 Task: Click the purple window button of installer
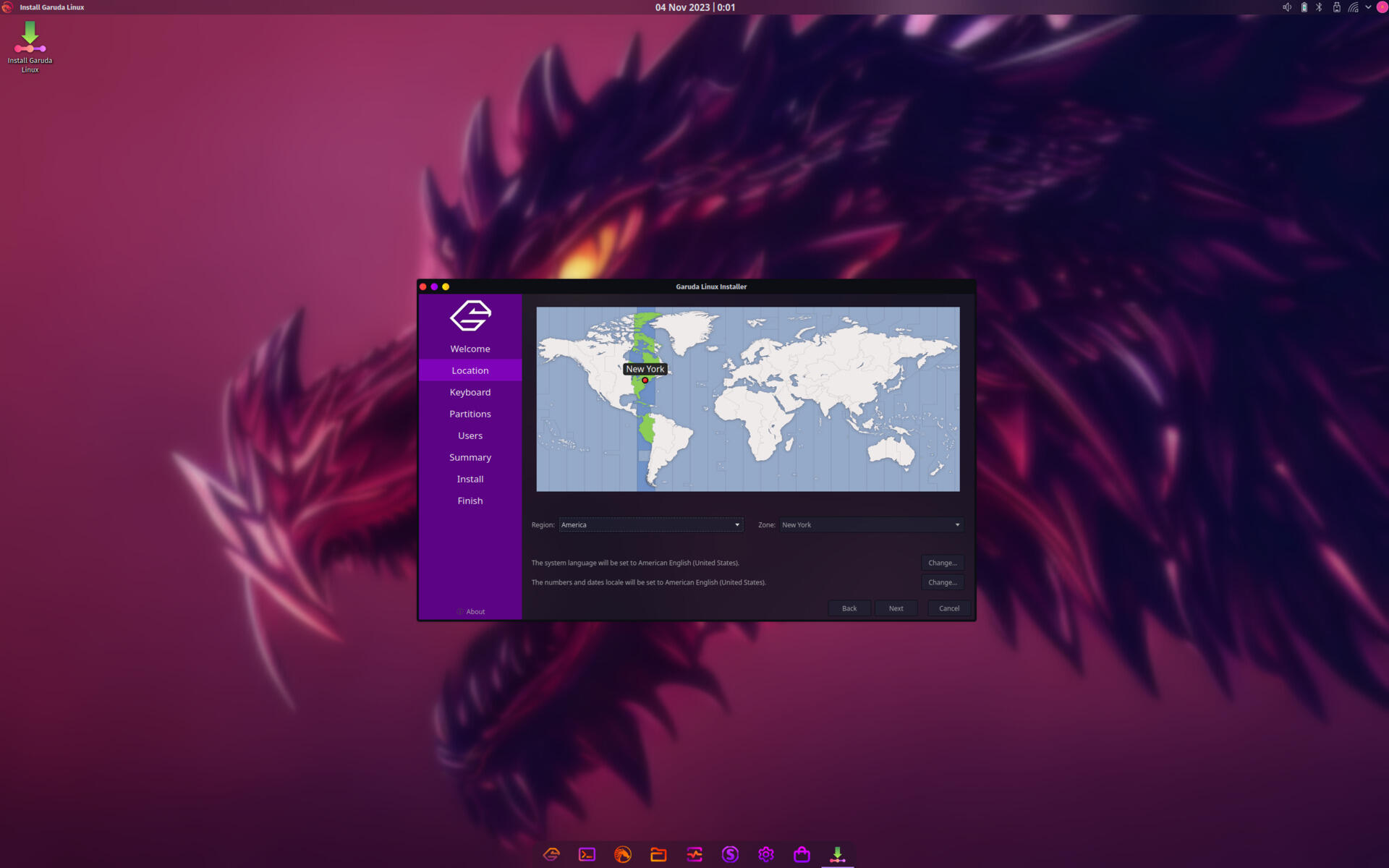pyautogui.click(x=434, y=286)
